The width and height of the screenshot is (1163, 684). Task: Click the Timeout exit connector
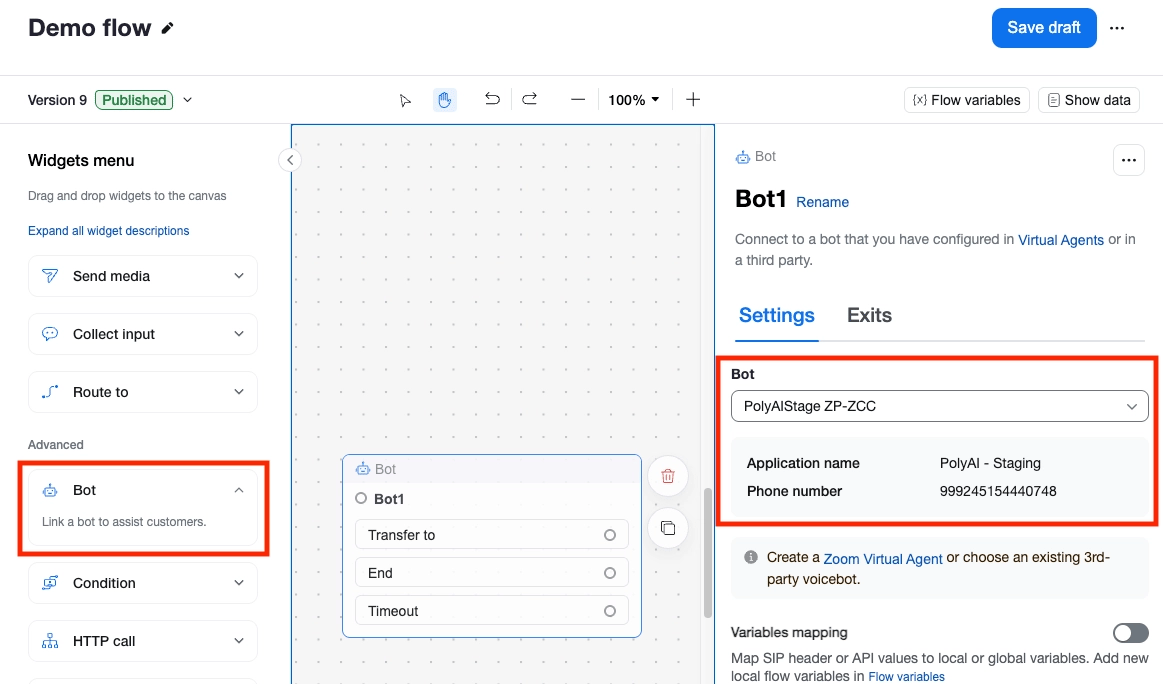[x=610, y=611]
